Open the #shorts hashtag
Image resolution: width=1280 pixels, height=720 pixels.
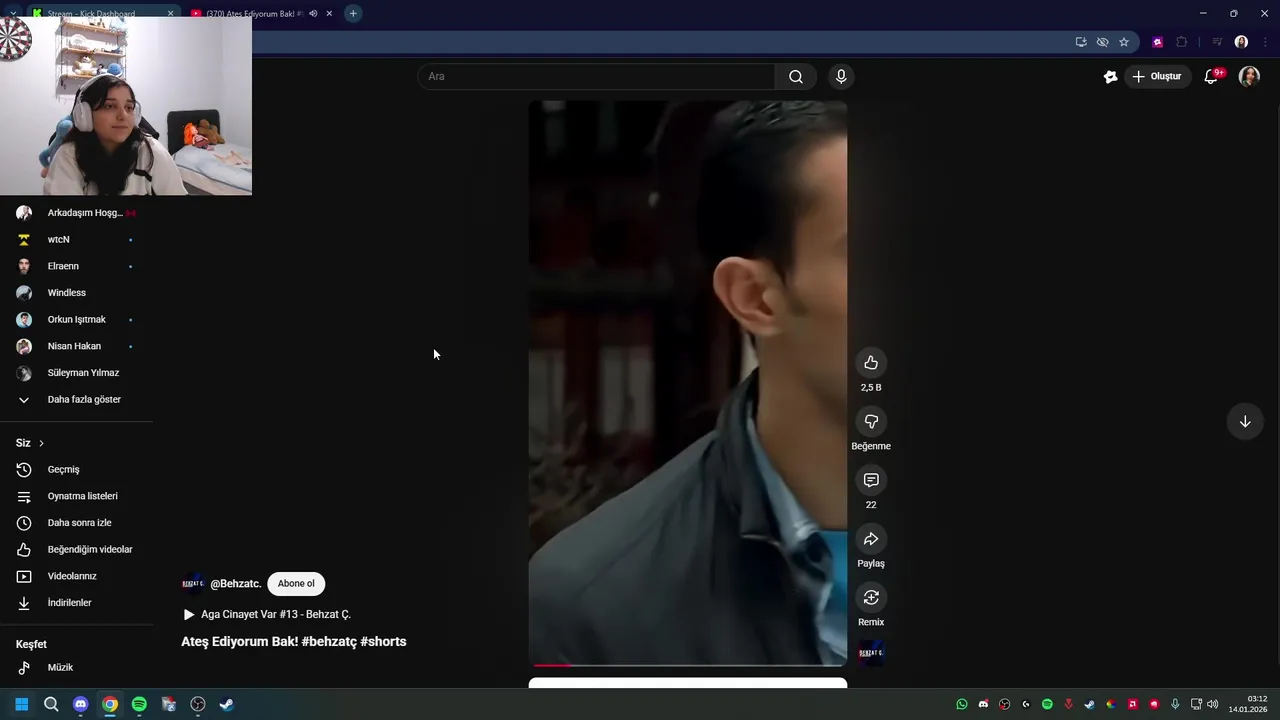click(383, 642)
